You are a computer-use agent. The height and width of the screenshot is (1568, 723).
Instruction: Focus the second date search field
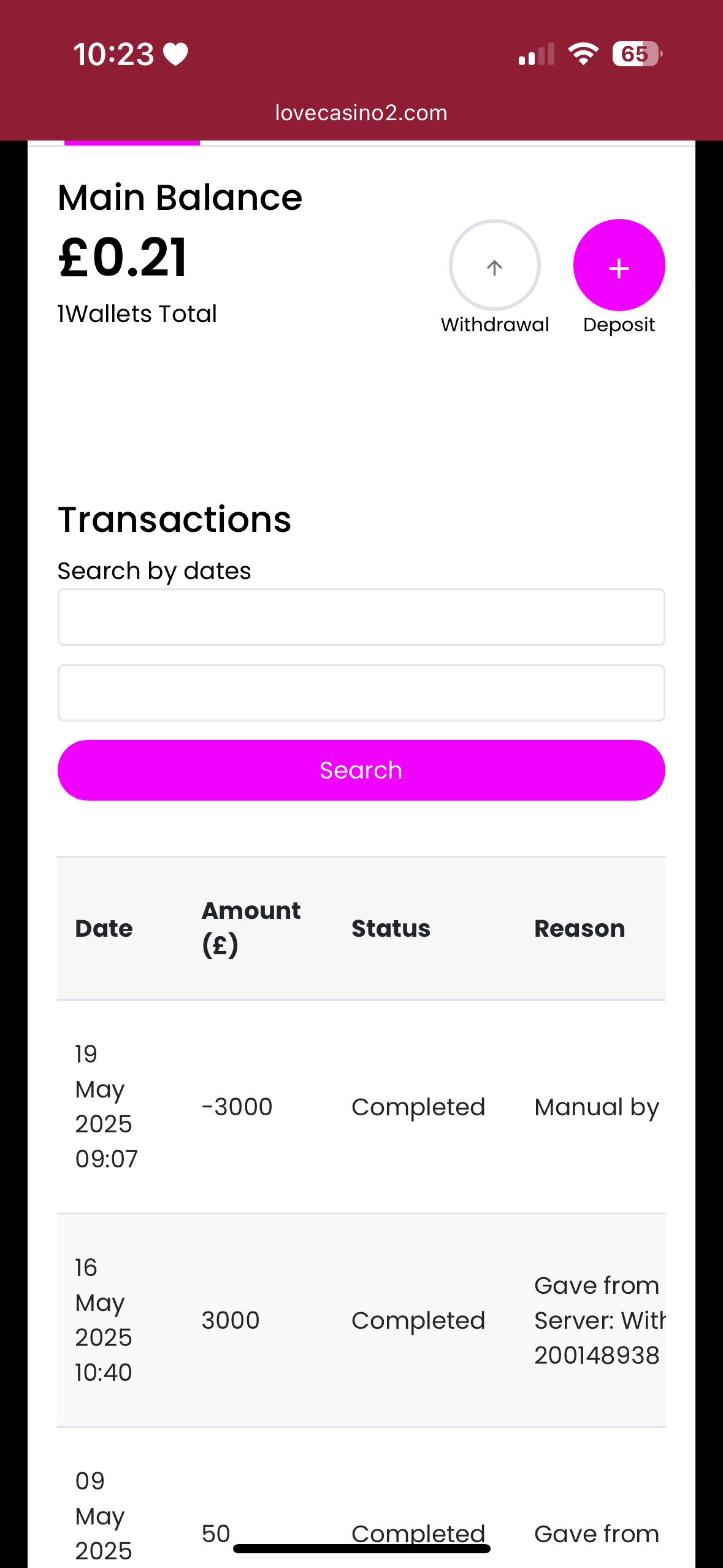pos(361,693)
